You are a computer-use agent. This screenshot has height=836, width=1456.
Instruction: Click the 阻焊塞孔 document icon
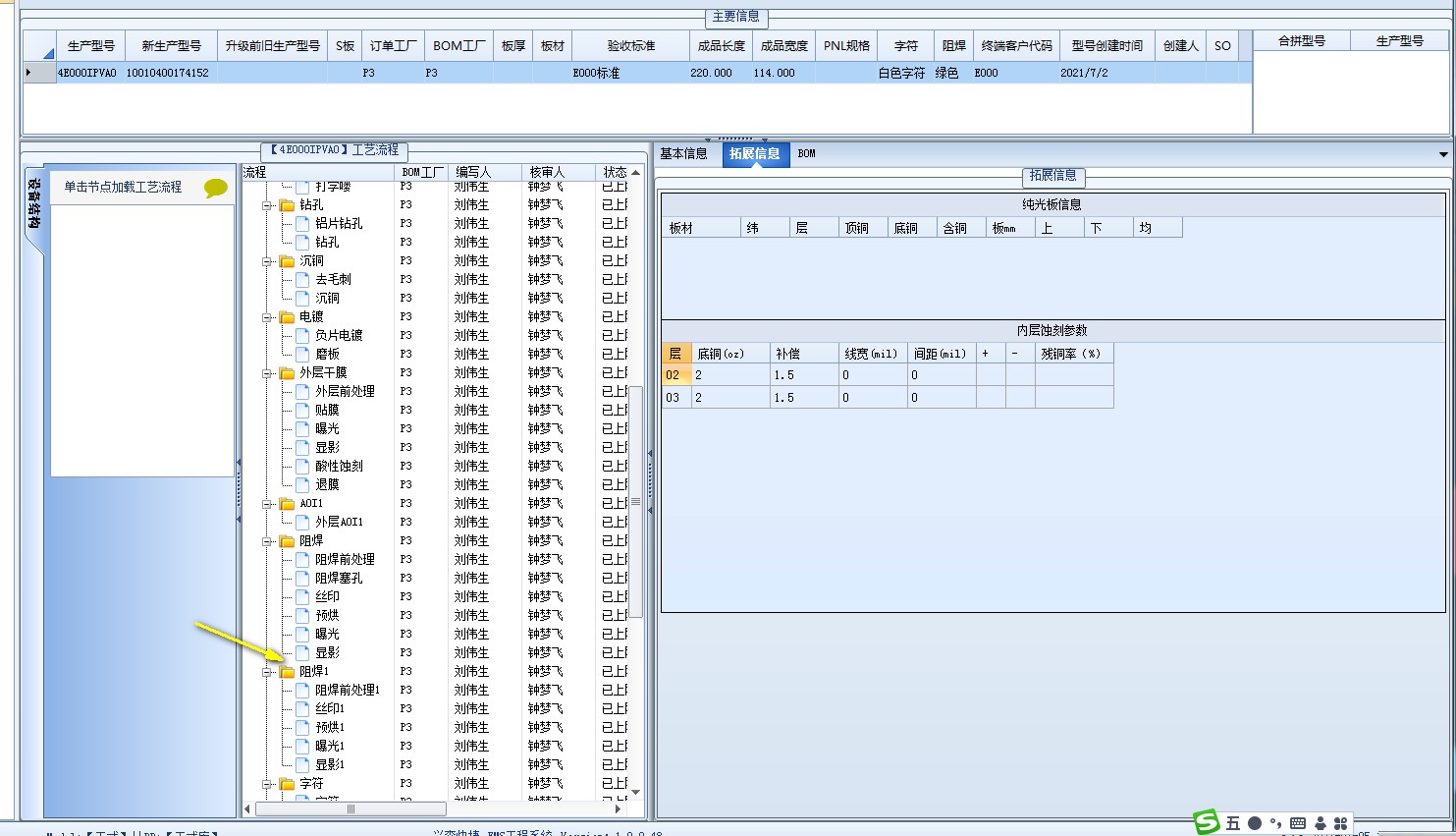(x=303, y=579)
